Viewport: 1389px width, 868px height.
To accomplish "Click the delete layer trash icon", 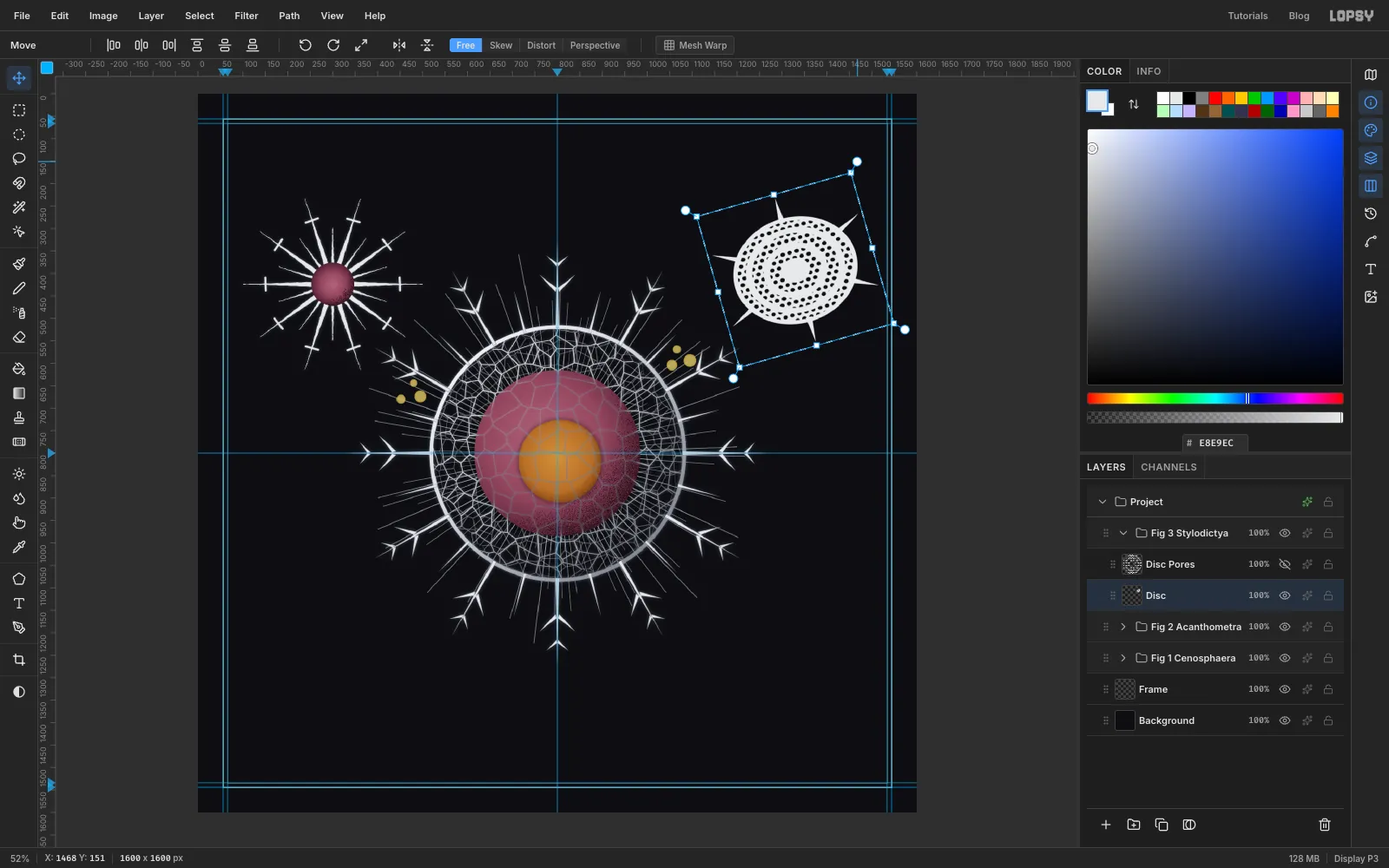I will pos(1325,825).
